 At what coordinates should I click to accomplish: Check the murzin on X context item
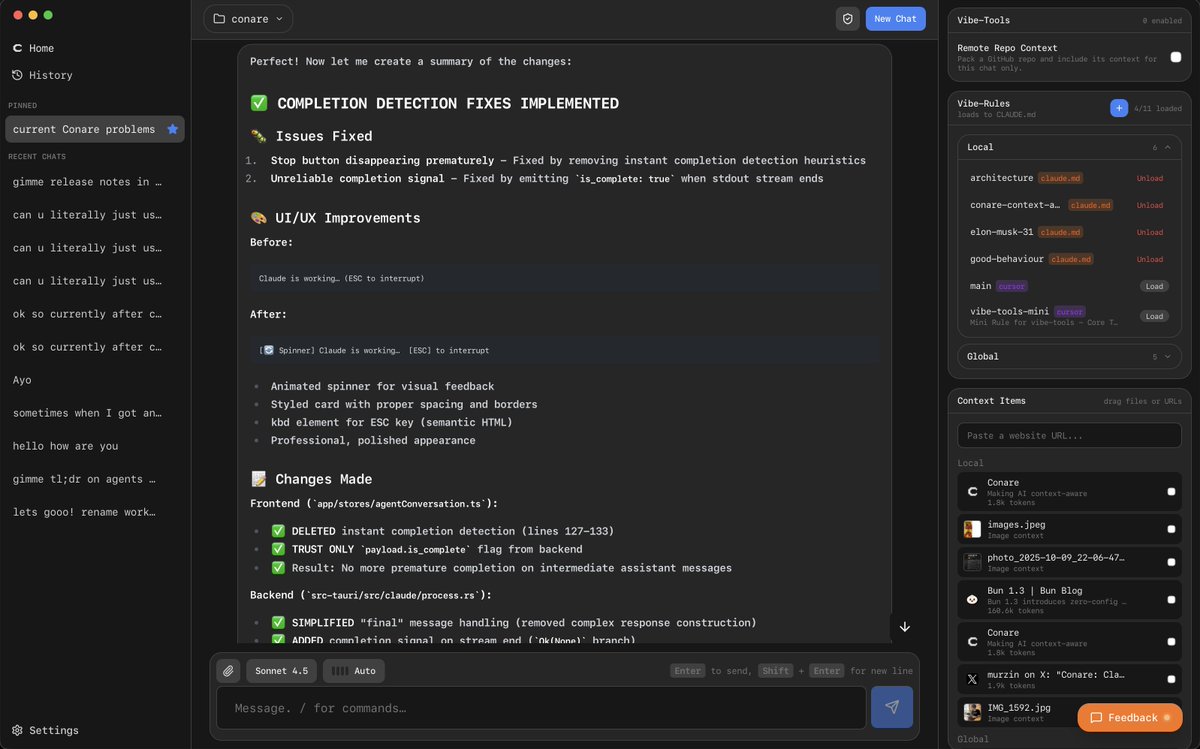(1171, 679)
